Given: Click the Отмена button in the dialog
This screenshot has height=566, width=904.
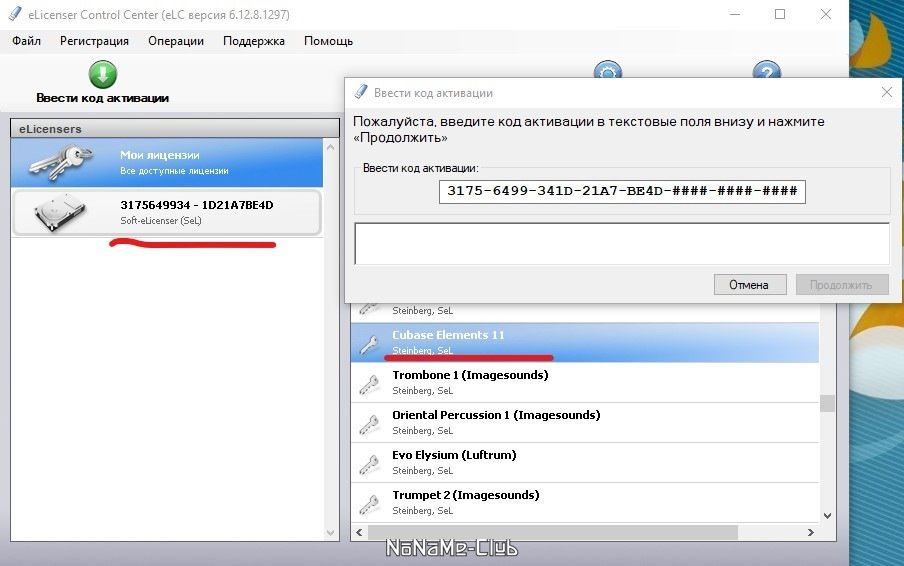Looking at the screenshot, I should 750,285.
